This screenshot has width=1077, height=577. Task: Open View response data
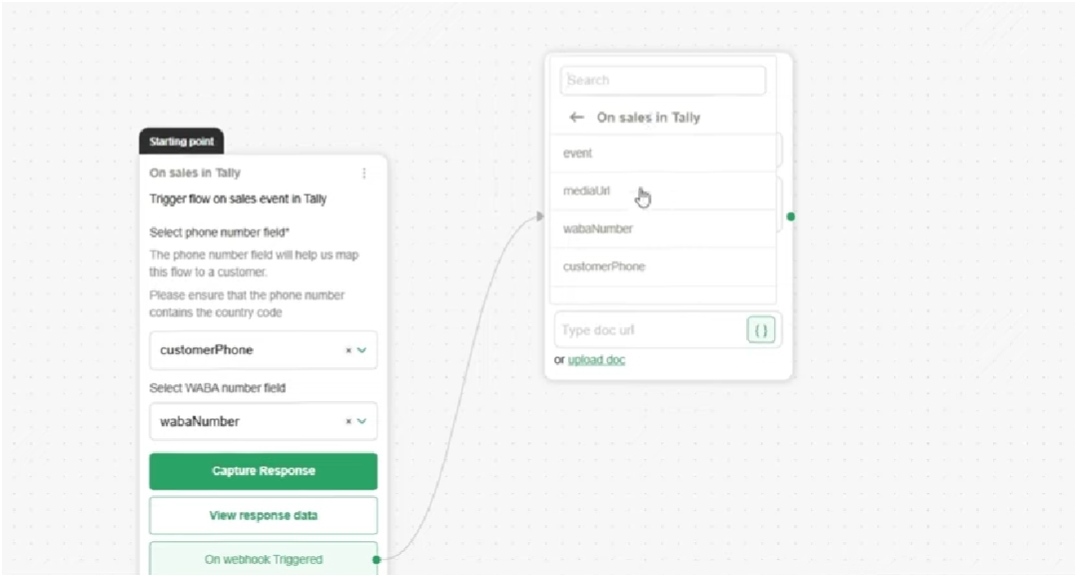click(263, 516)
